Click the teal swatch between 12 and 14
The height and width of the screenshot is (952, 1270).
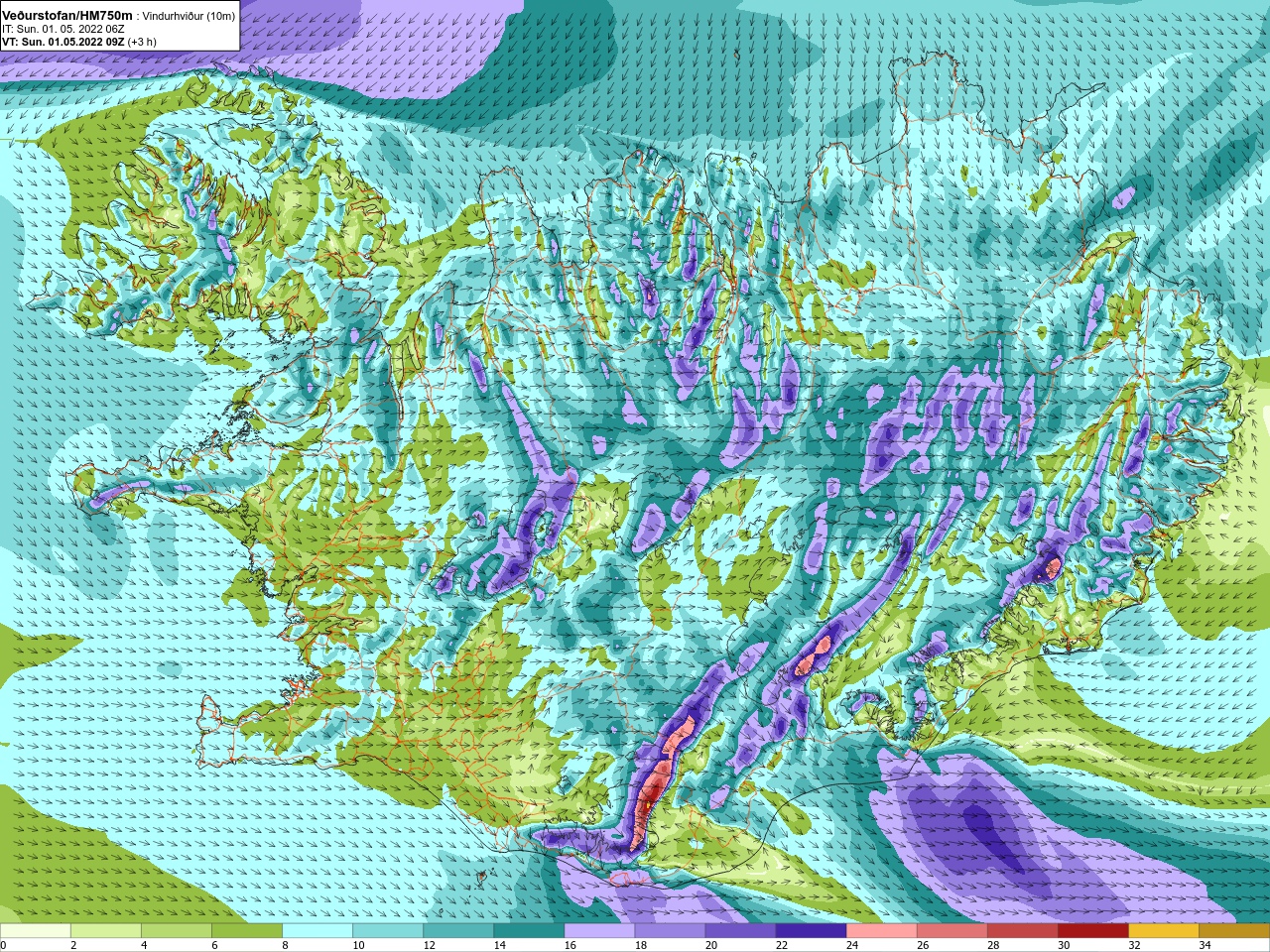pos(458,931)
